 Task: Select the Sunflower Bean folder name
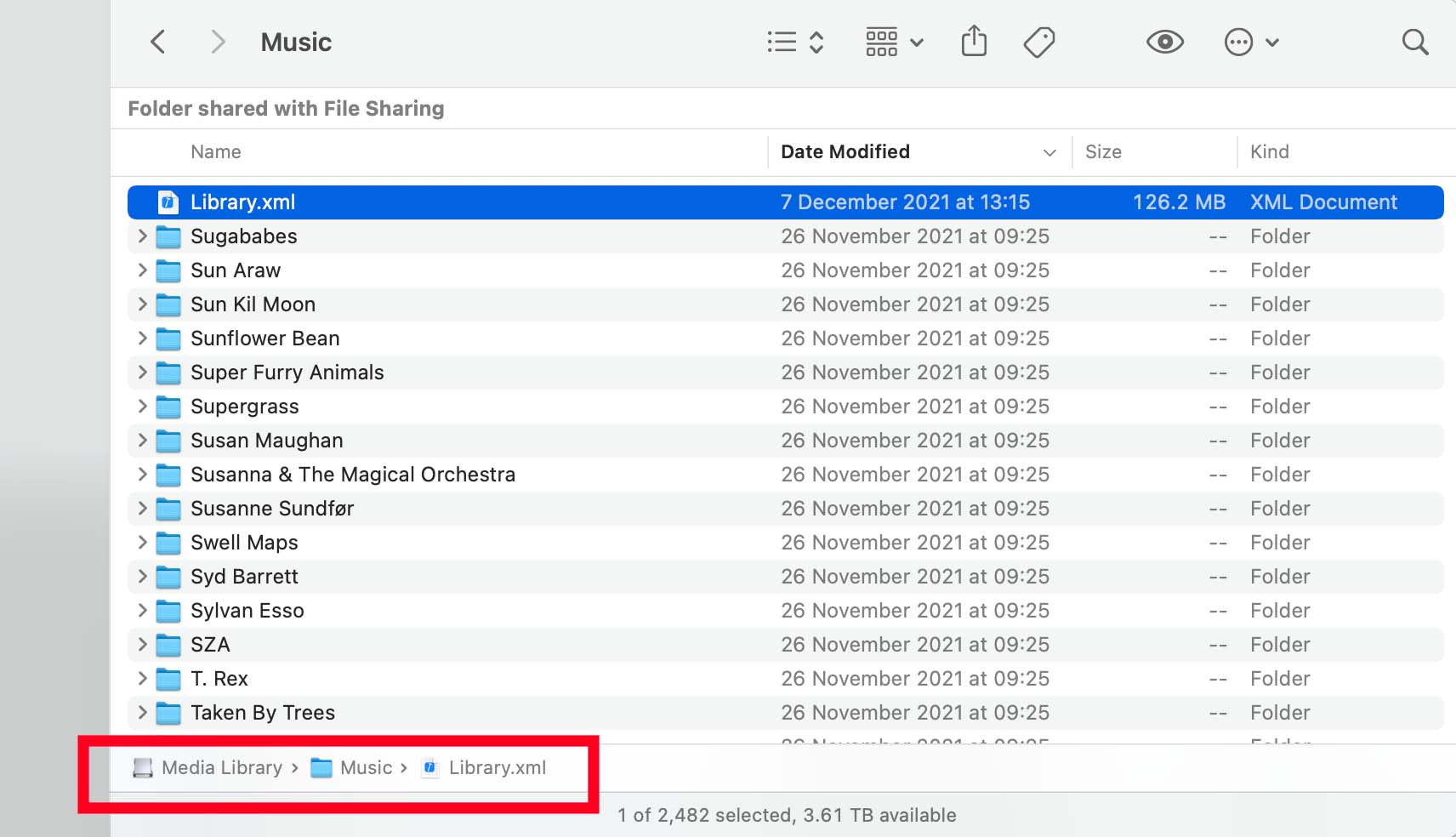click(x=265, y=339)
